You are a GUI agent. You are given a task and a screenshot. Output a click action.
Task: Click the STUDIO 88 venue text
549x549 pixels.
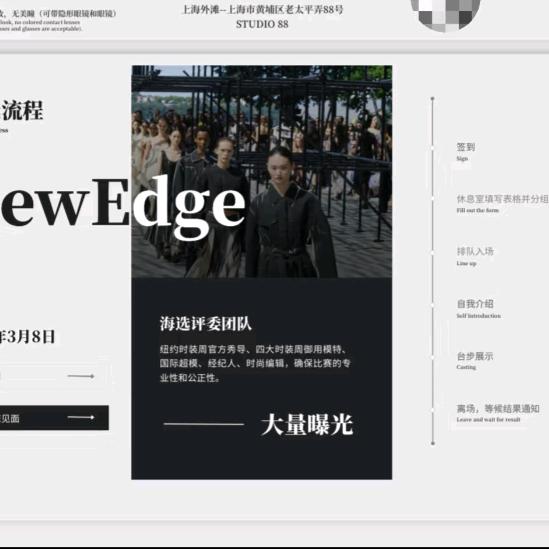(x=262, y=24)
